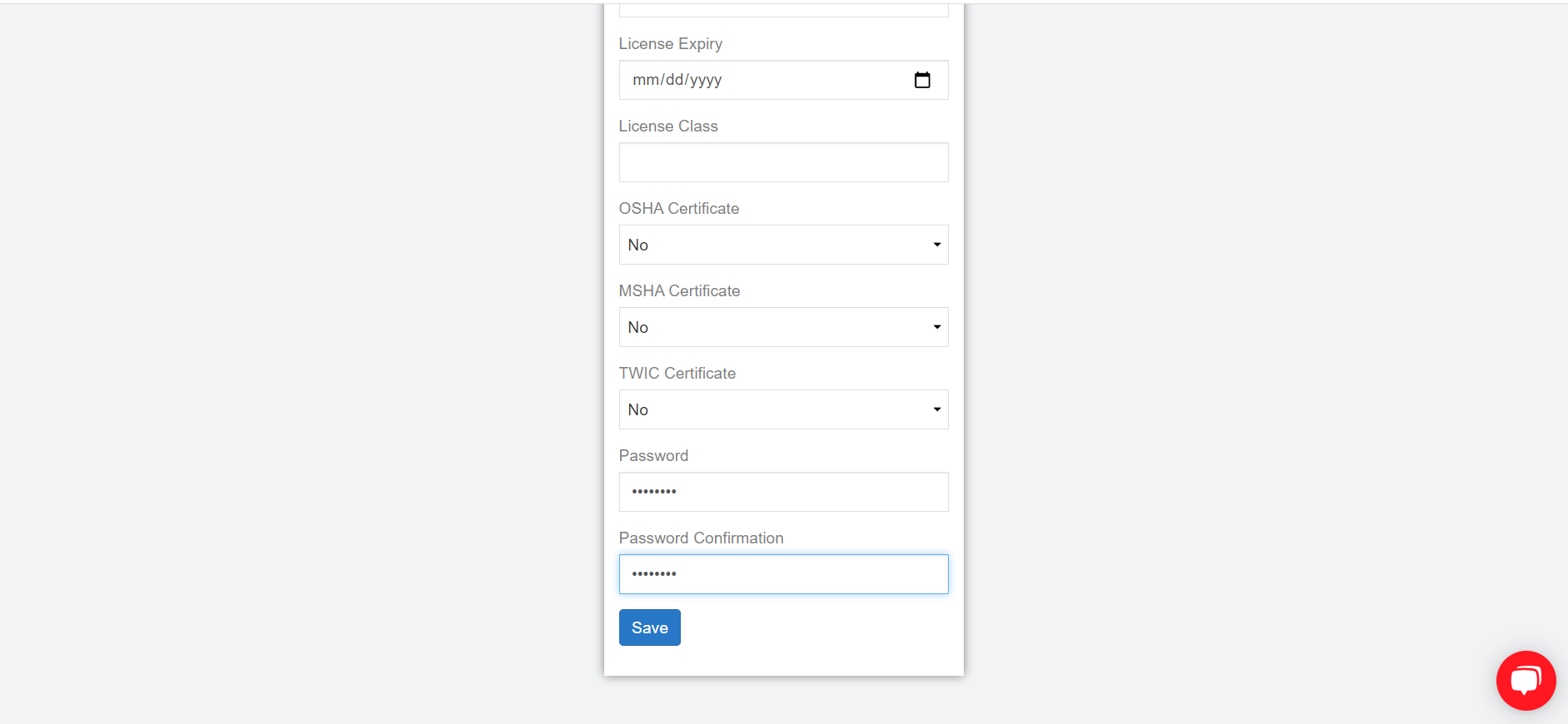Open the License Expiry calendar picker icon
Screen dimensions: 1568x724
(x=922, y=80)
